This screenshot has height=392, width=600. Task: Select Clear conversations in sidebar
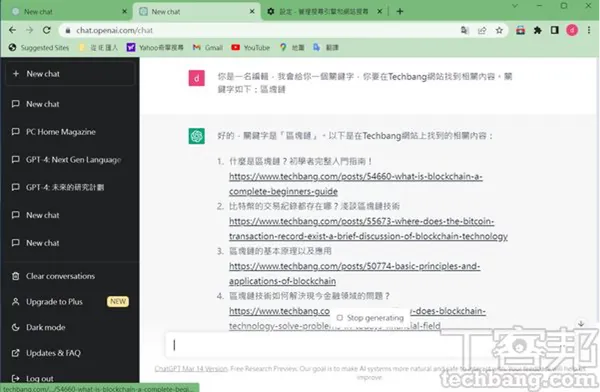(70, 276)
